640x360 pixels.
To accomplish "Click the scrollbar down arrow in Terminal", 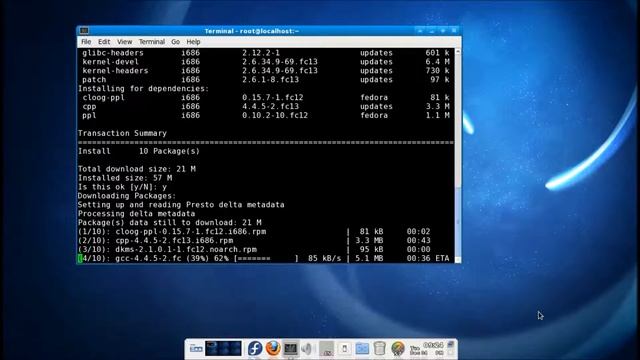I will coord(458,260).
